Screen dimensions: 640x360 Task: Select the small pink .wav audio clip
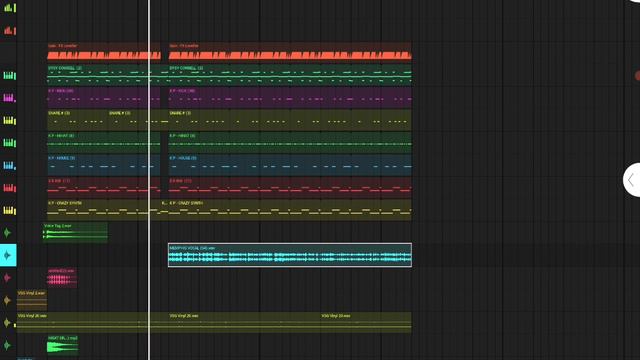click(x=62, y=278)
